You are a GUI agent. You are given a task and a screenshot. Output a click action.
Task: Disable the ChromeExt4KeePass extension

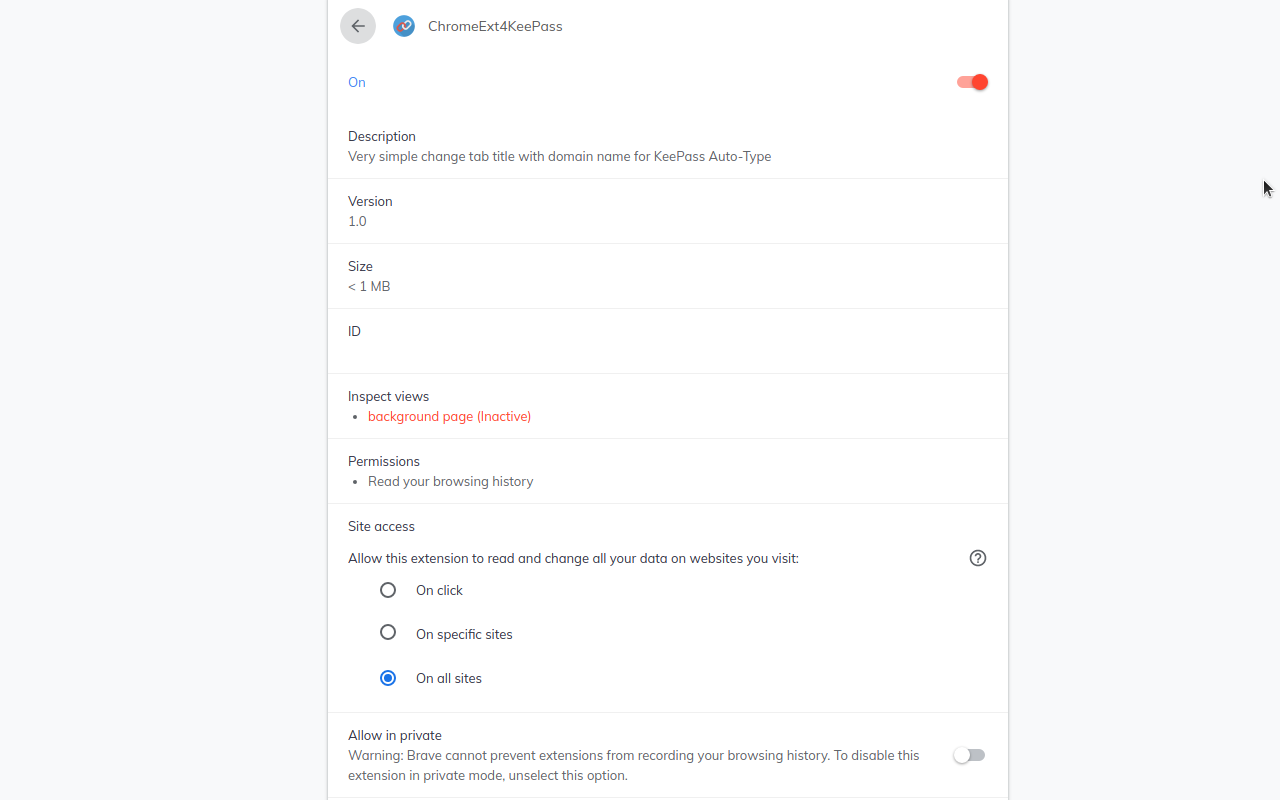(x=971, y=82)
